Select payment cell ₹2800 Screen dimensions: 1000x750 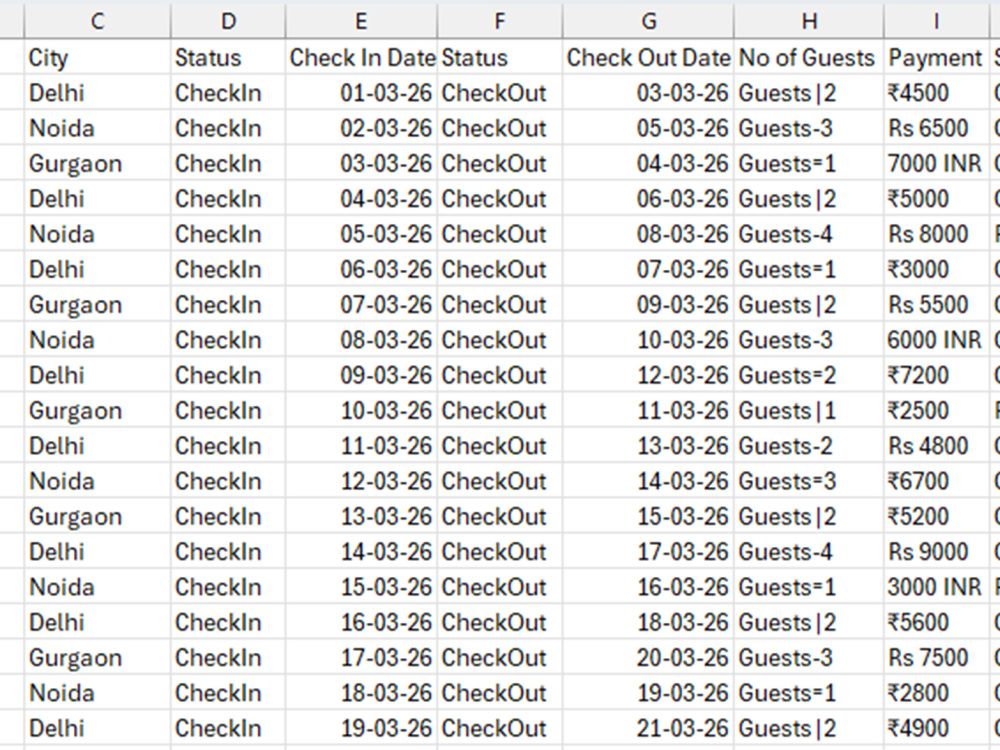(936, 693)
